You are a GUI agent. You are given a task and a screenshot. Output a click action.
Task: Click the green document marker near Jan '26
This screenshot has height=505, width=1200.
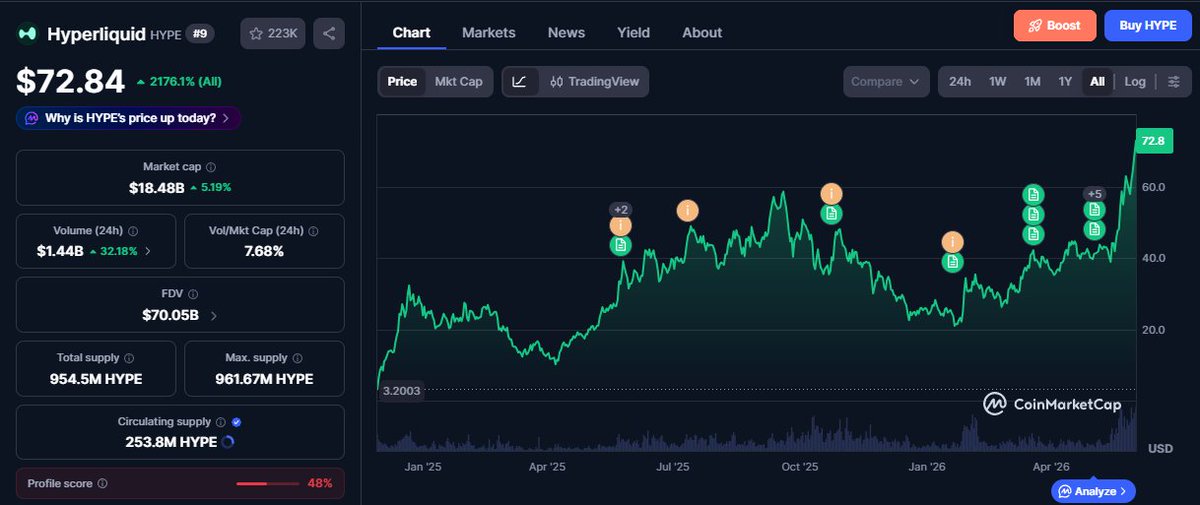coord(953,262)
